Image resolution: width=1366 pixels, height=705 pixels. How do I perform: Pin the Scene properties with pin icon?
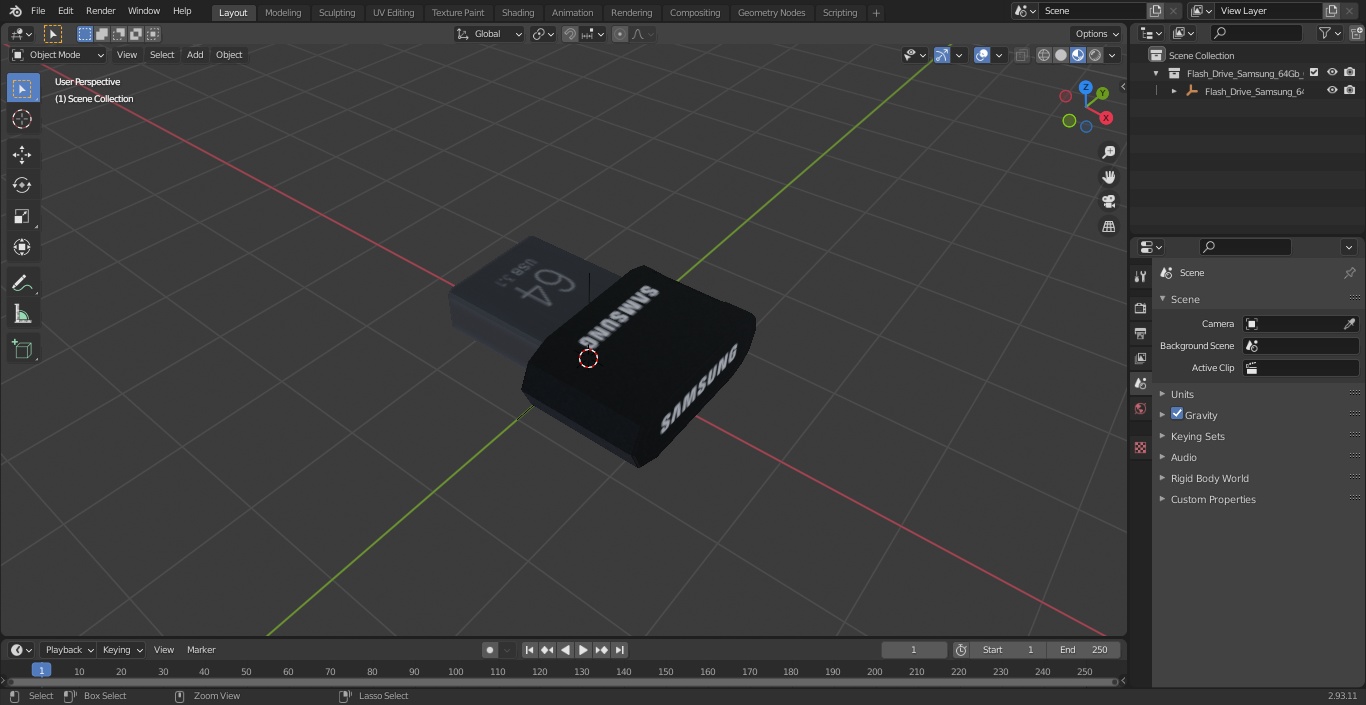point(1349,273)
